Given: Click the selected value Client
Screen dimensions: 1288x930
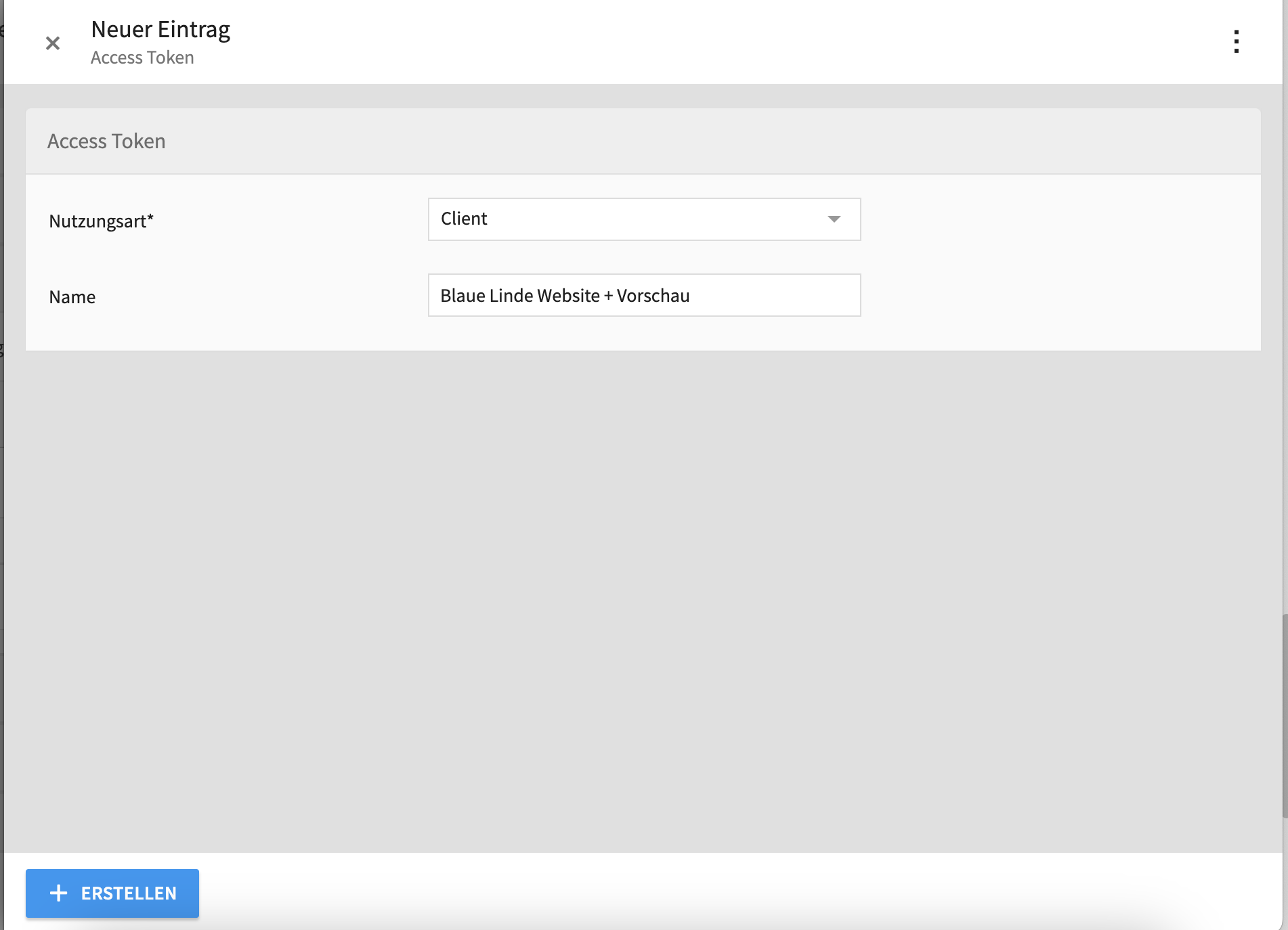Looking at the screenshot, I should (464, 219).
